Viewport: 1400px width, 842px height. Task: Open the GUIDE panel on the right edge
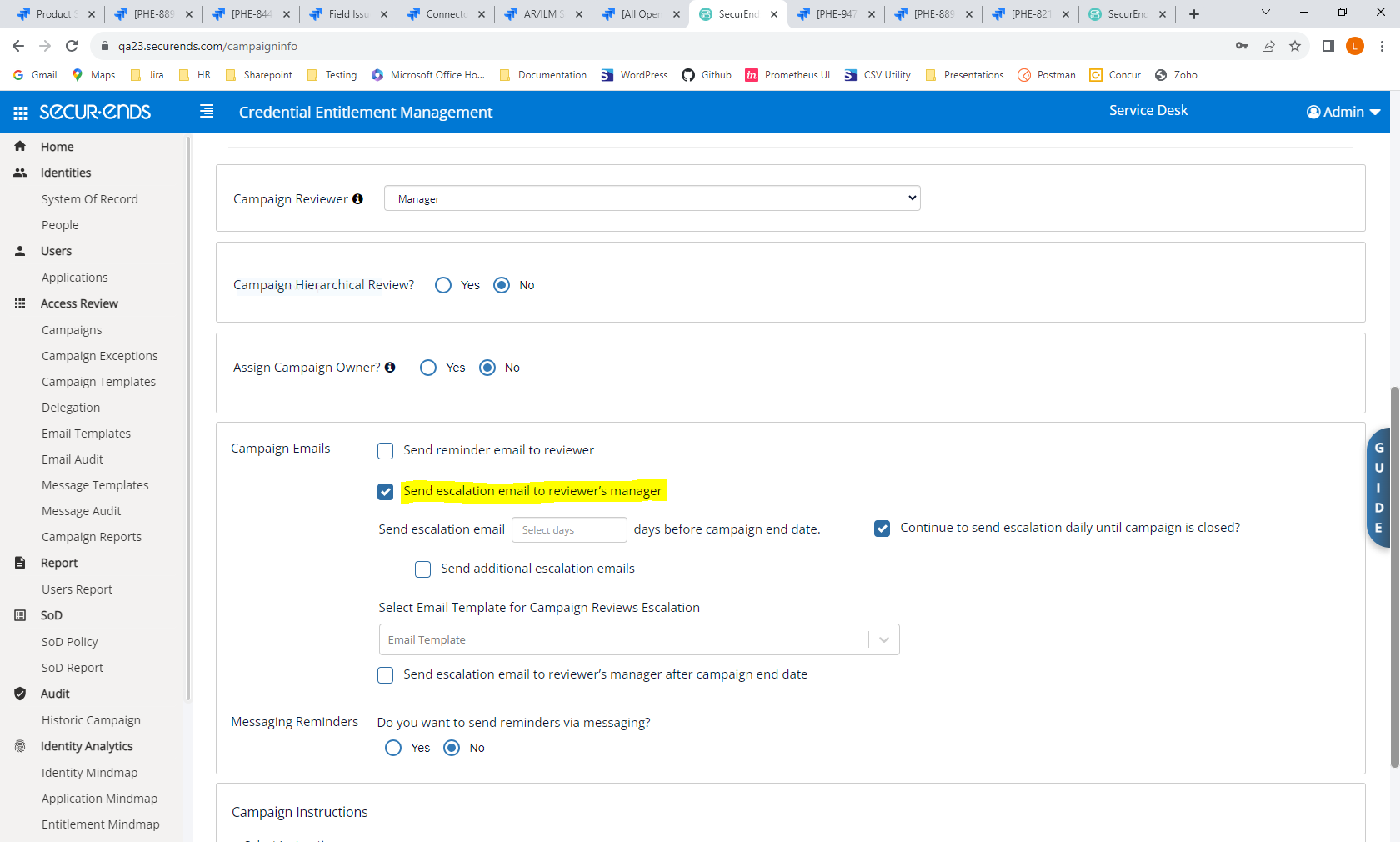tap(1378, 488)
